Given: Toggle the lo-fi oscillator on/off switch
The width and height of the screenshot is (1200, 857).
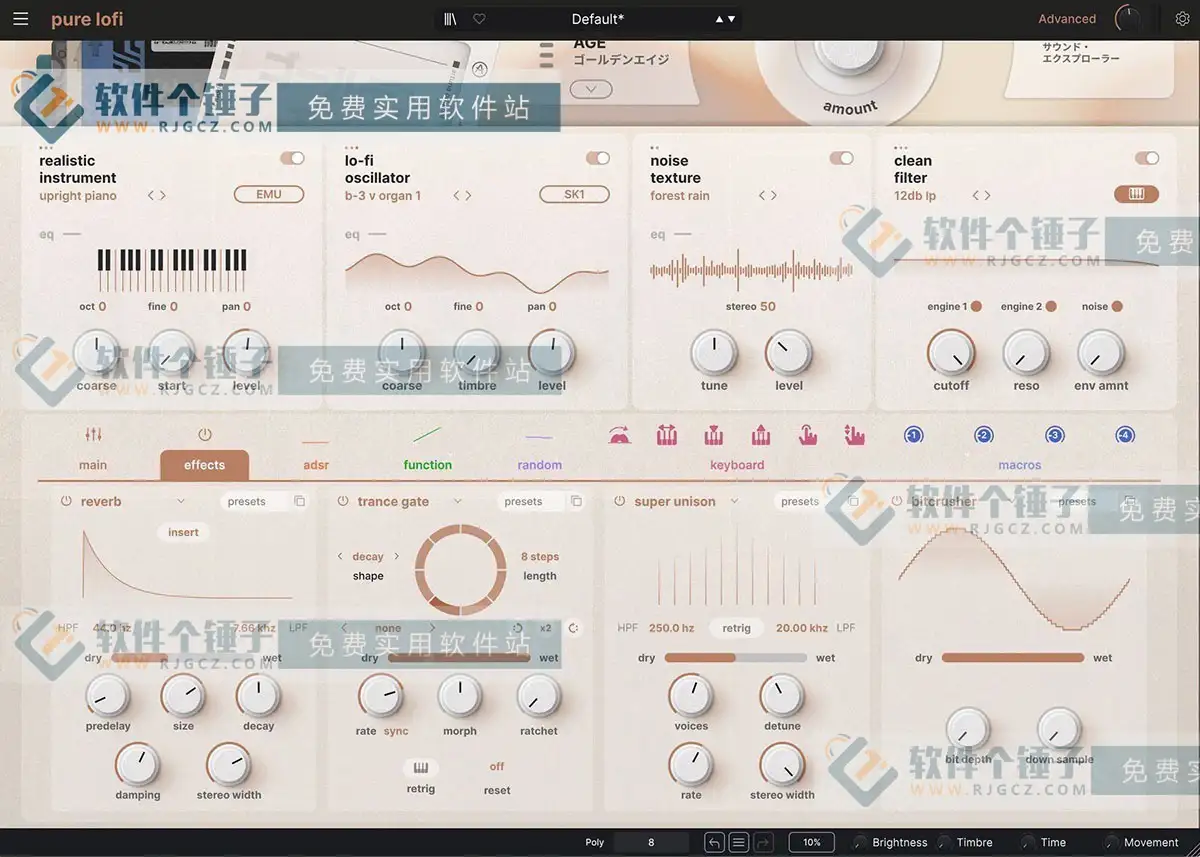Looking at the screenshot, I should (598, 158).
